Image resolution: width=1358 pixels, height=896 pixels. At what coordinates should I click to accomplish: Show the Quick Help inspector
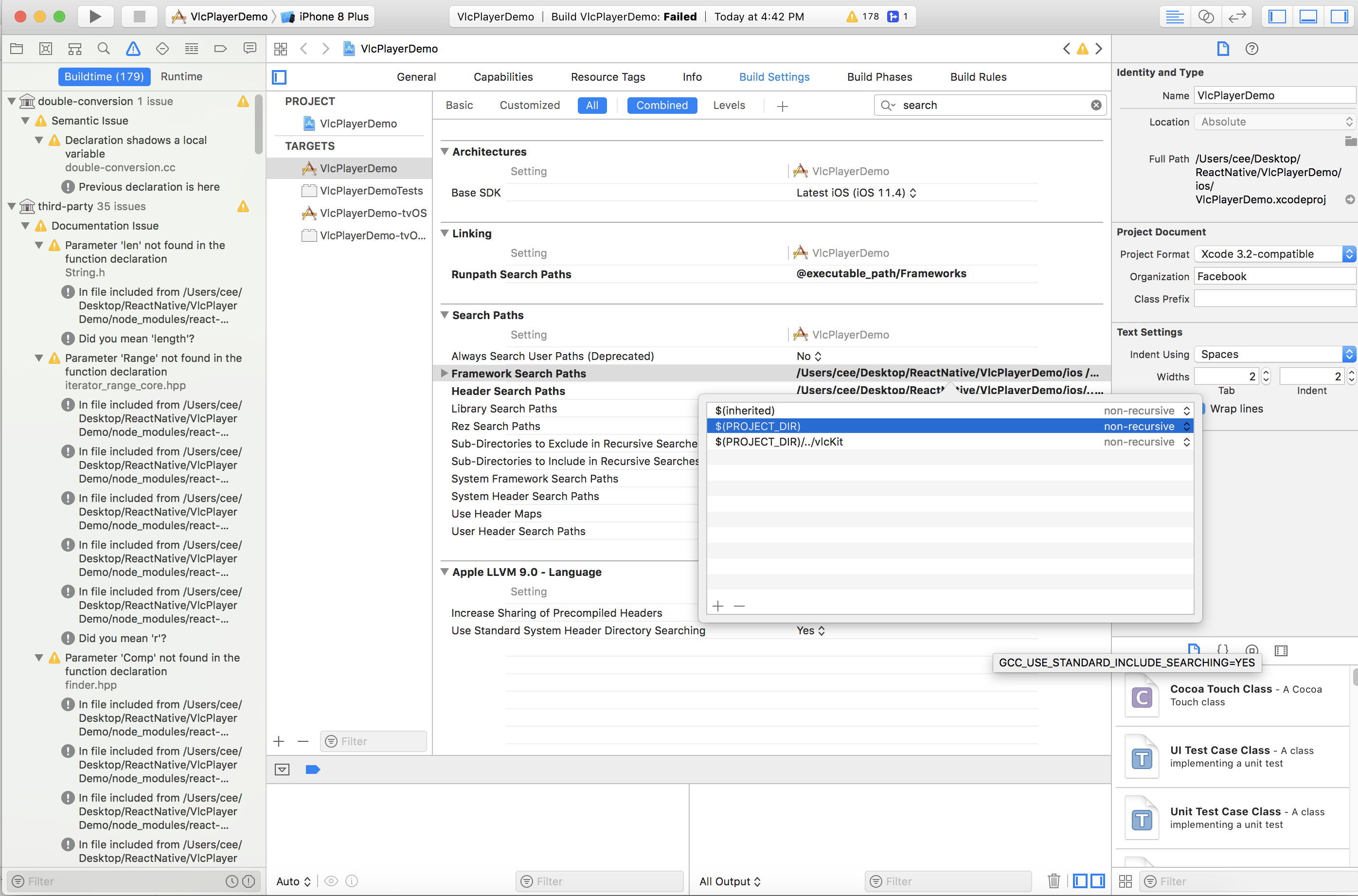[1251, 49]
